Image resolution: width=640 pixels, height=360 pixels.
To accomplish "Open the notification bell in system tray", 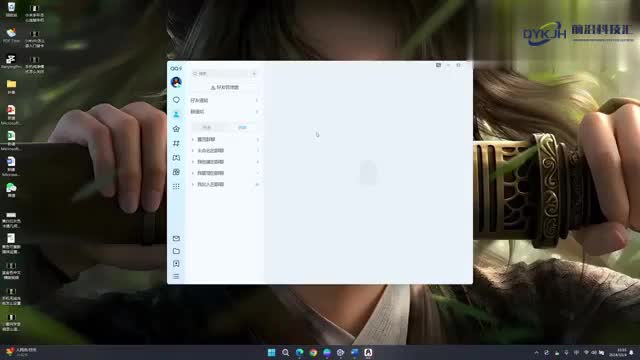I will (631, 353).
